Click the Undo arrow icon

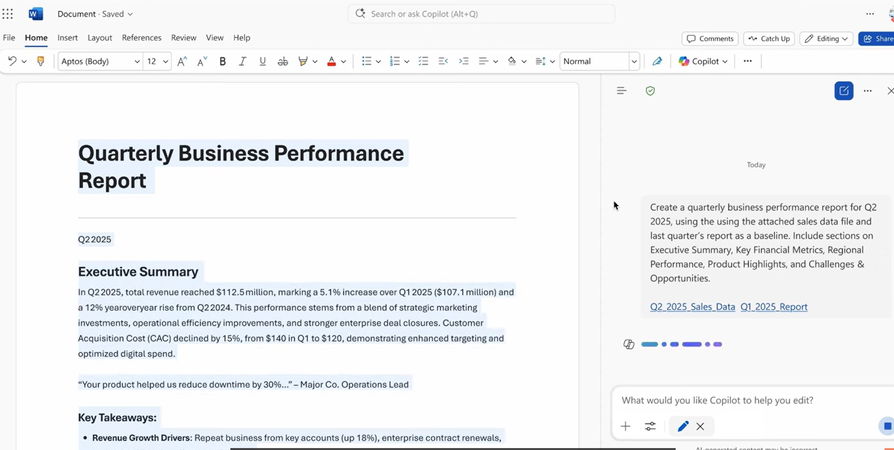[x=12, y=61]
